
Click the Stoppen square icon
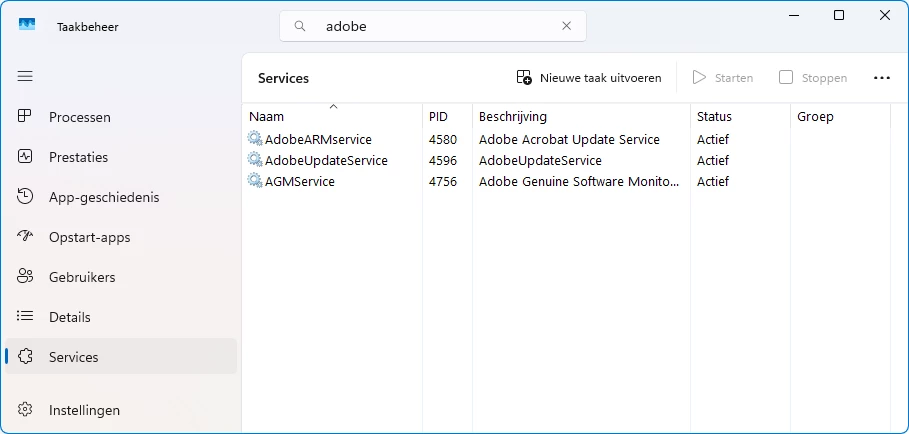pos(786,78)
